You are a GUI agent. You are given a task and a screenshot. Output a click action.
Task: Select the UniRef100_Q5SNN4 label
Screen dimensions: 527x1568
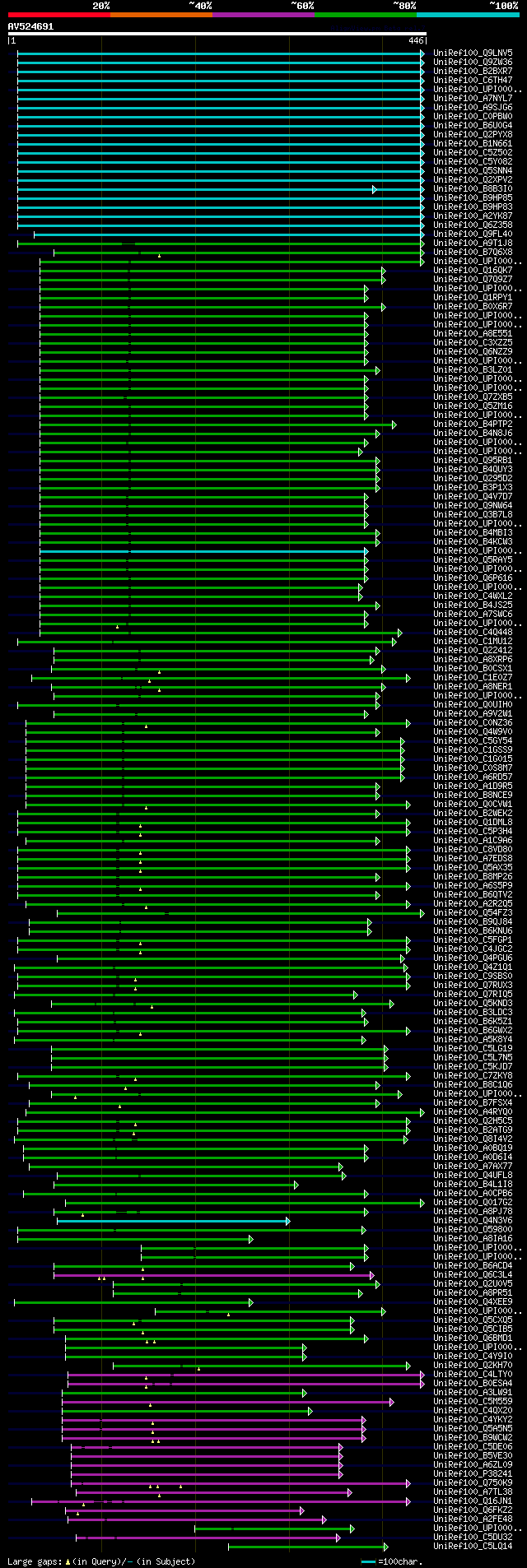click(473, 170)
